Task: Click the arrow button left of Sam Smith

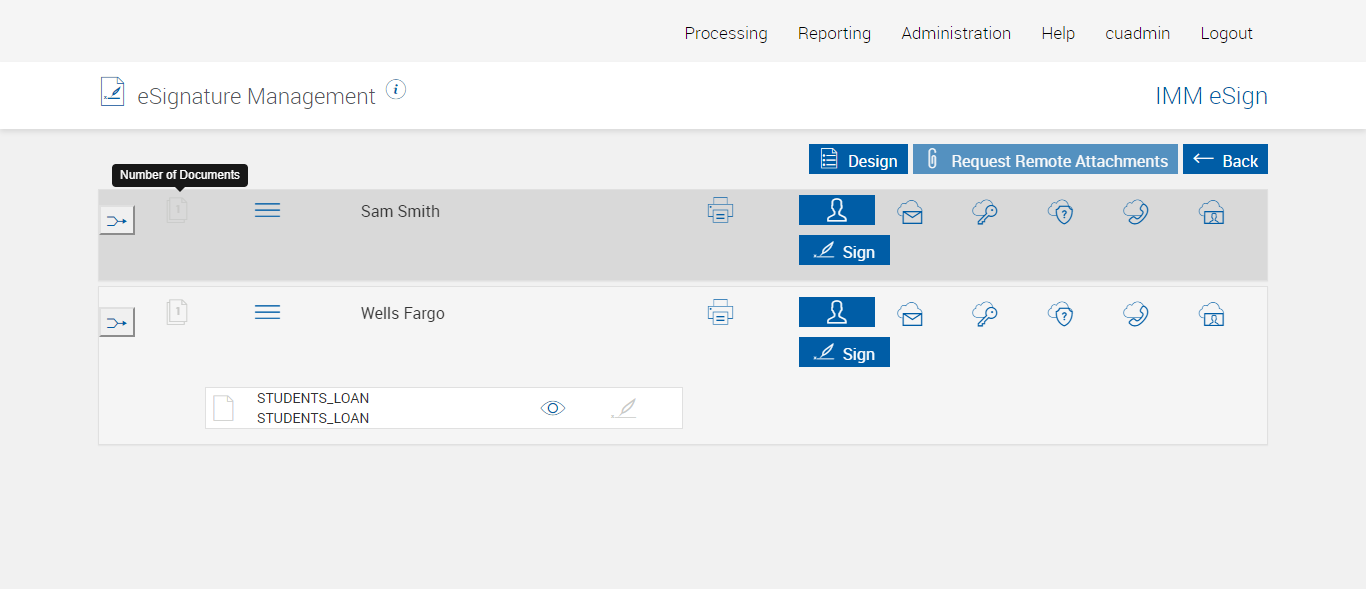Action: point(117,220)
